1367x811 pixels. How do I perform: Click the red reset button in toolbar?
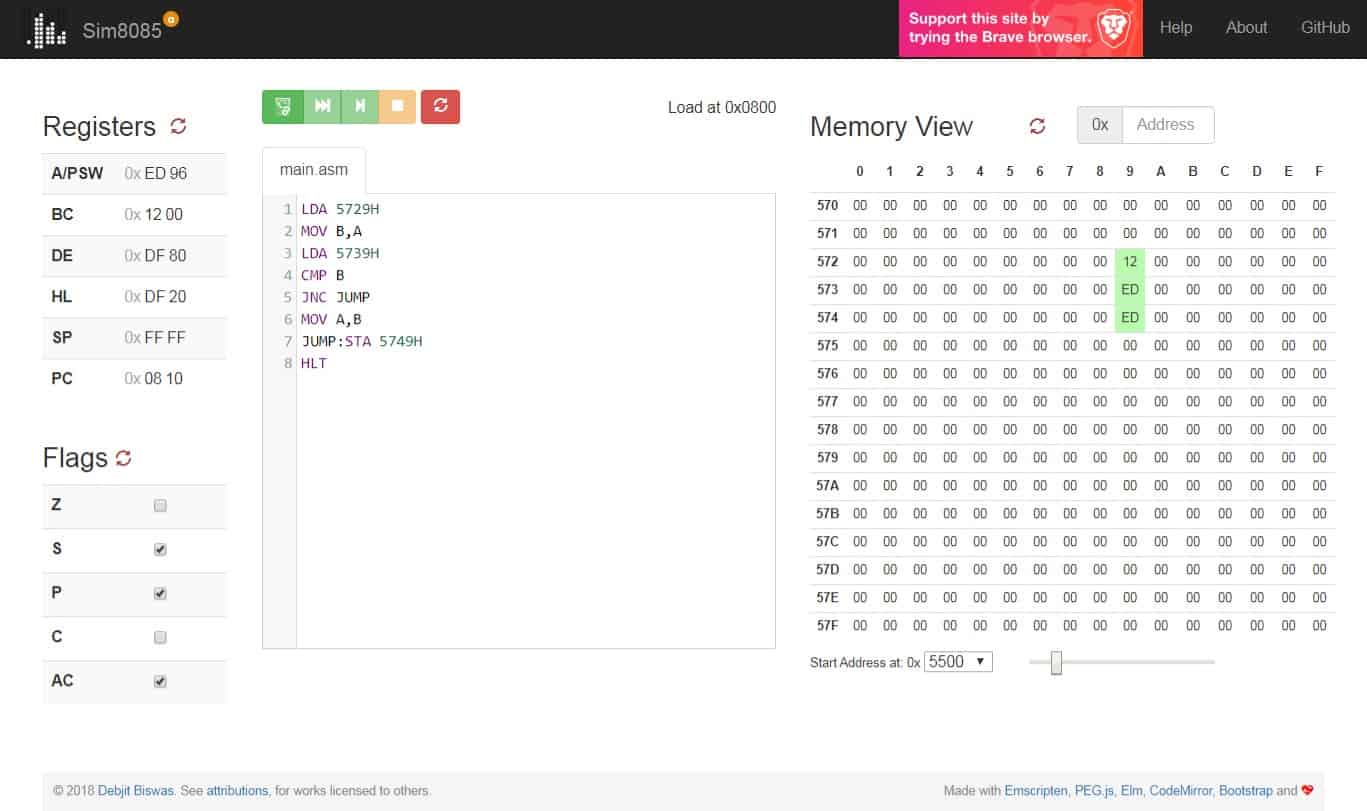point(440,106)
